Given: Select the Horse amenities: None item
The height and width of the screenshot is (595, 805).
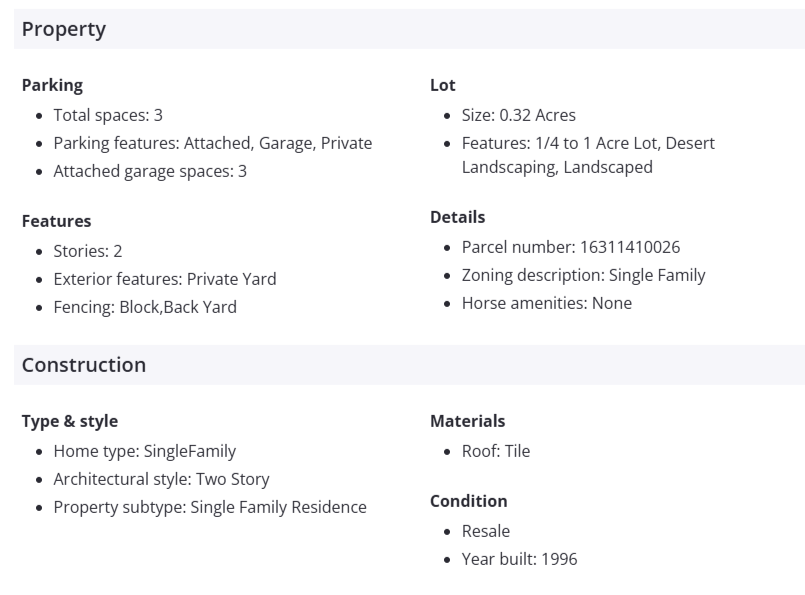Looking at the screenshot, I should pos(546,303).
